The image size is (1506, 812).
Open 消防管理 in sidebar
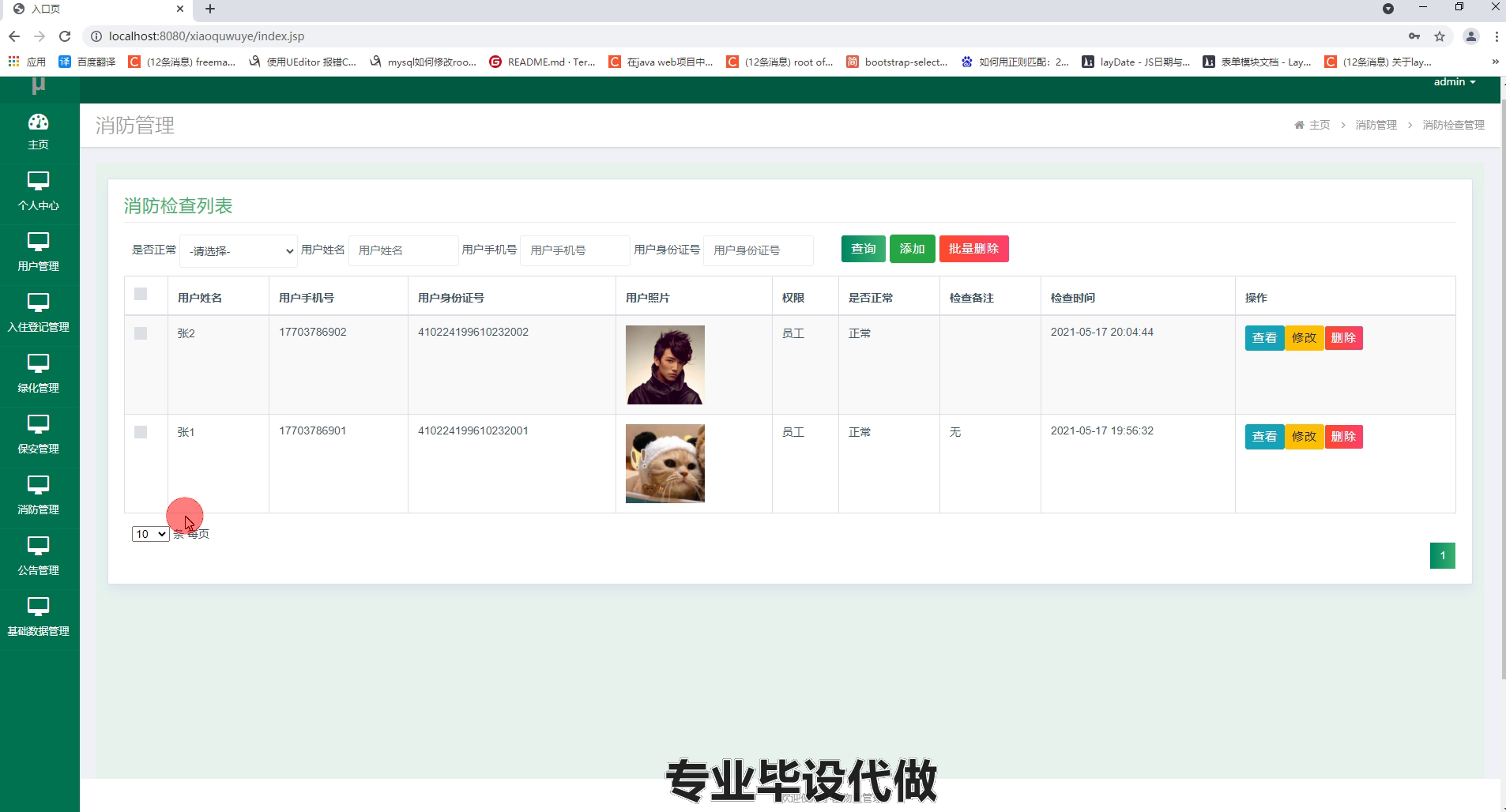(38, 496)
